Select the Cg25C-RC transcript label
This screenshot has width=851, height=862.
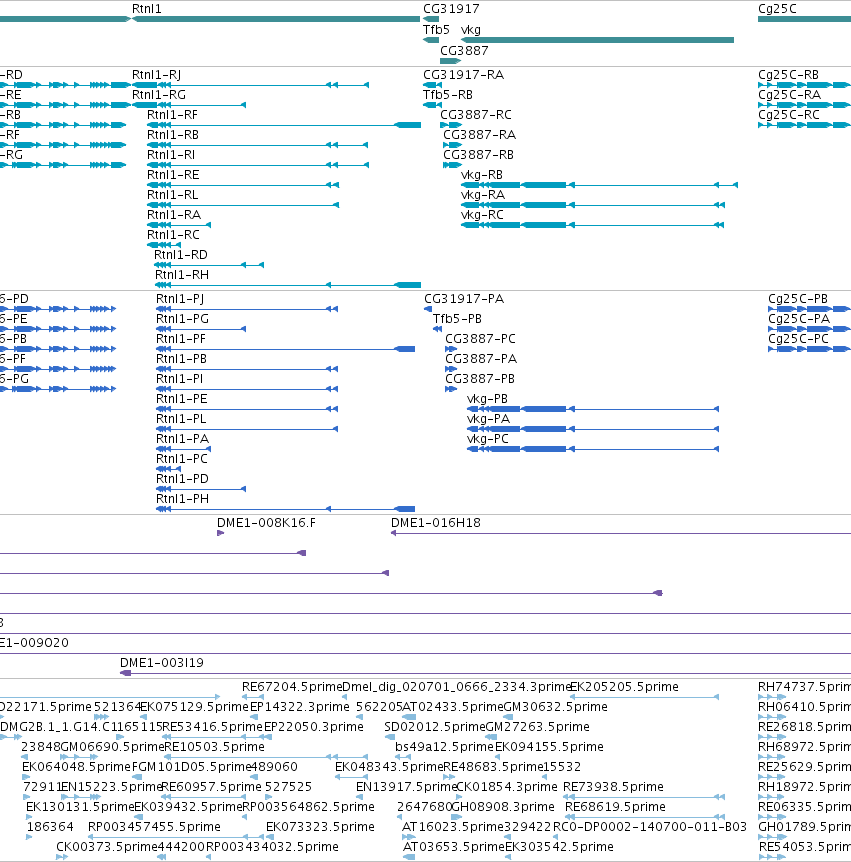click(x=789, y=115)
